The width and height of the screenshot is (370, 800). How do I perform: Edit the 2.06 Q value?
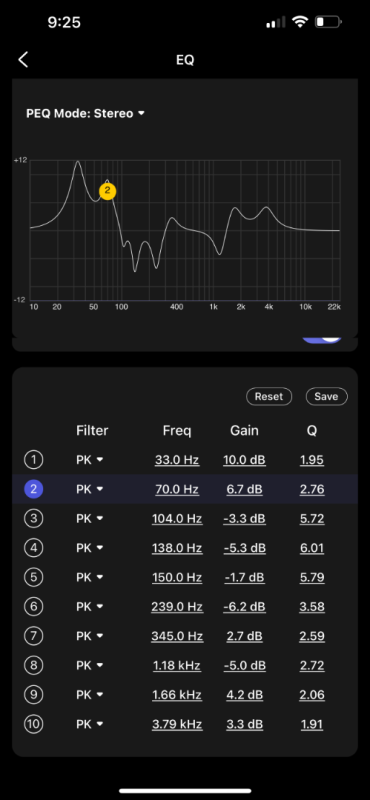pos(312,695)
